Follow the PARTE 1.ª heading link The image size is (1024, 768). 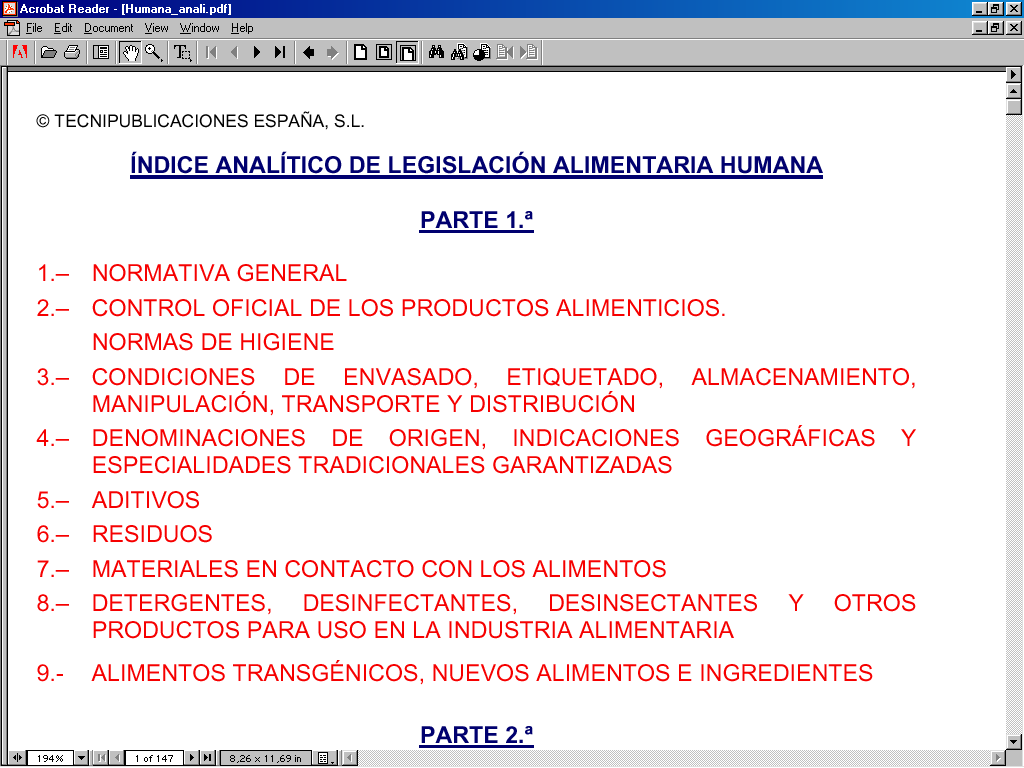point(477,220)
